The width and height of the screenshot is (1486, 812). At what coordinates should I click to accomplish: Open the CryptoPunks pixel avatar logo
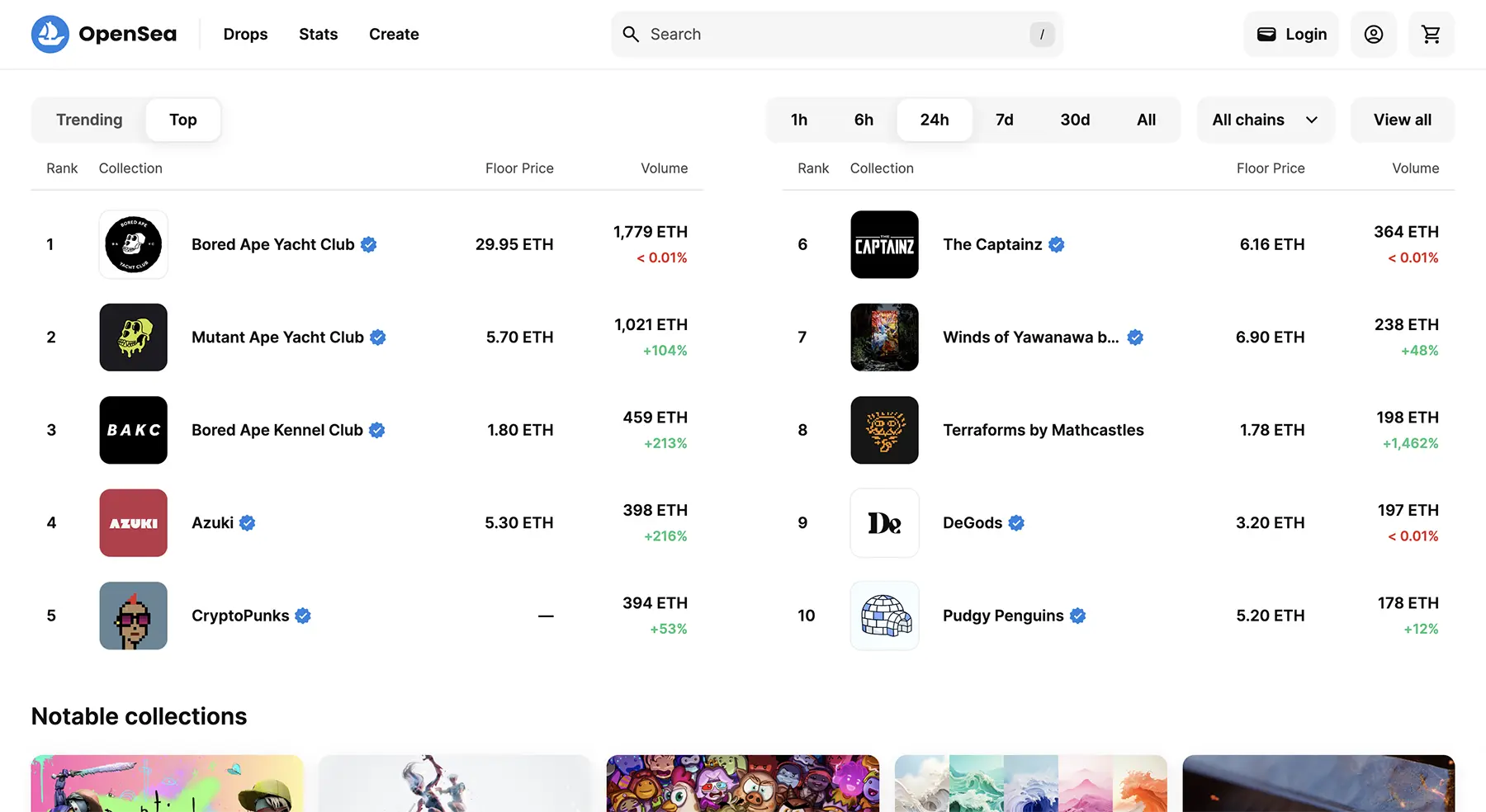(x=134, y=616)
